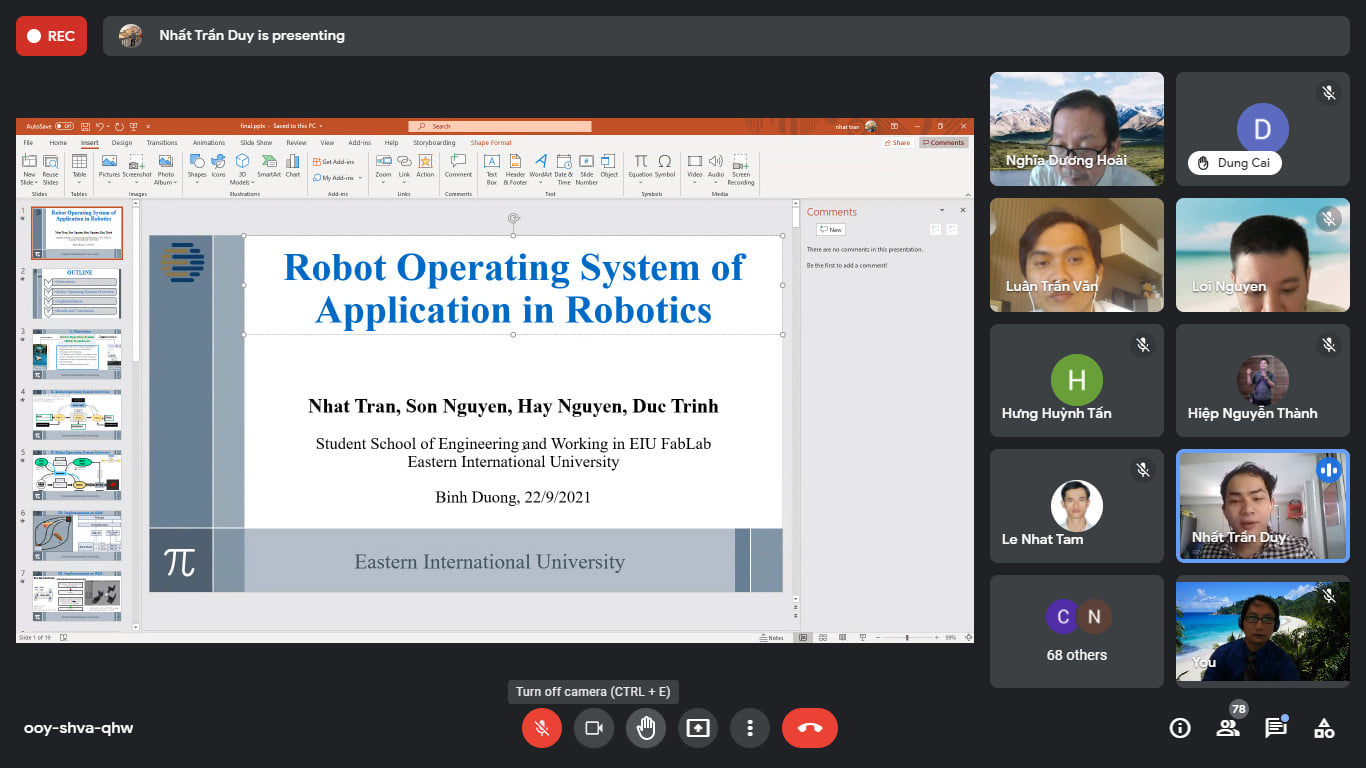
Task: Select Nhất Trần Duy speaker tile
Action: tap(1263, 506)
